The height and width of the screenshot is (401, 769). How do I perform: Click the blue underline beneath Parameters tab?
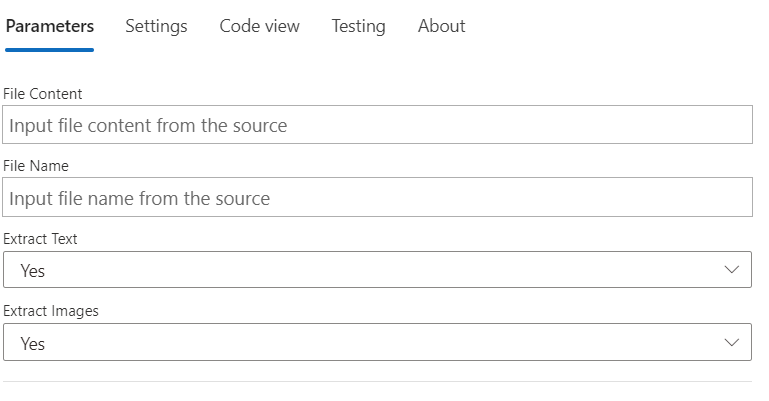pos(50,49)
